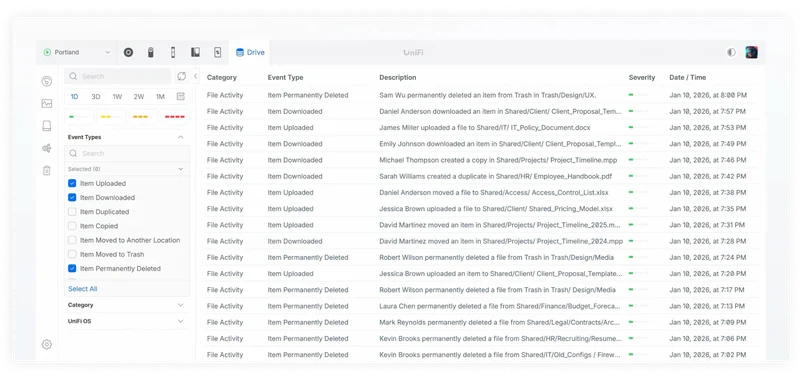Click the Category column header
This screenshot has height=373, width=800.
pos(222,78)
